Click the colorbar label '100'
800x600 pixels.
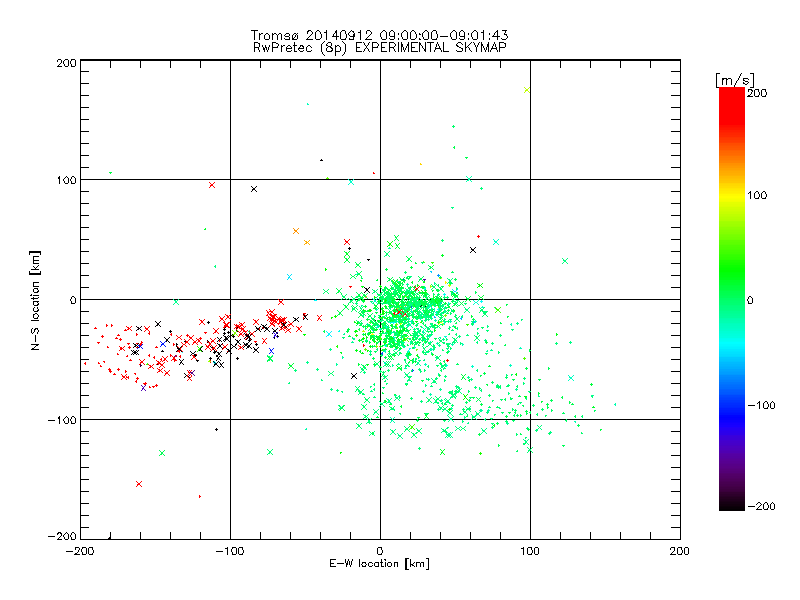point(757,196)
